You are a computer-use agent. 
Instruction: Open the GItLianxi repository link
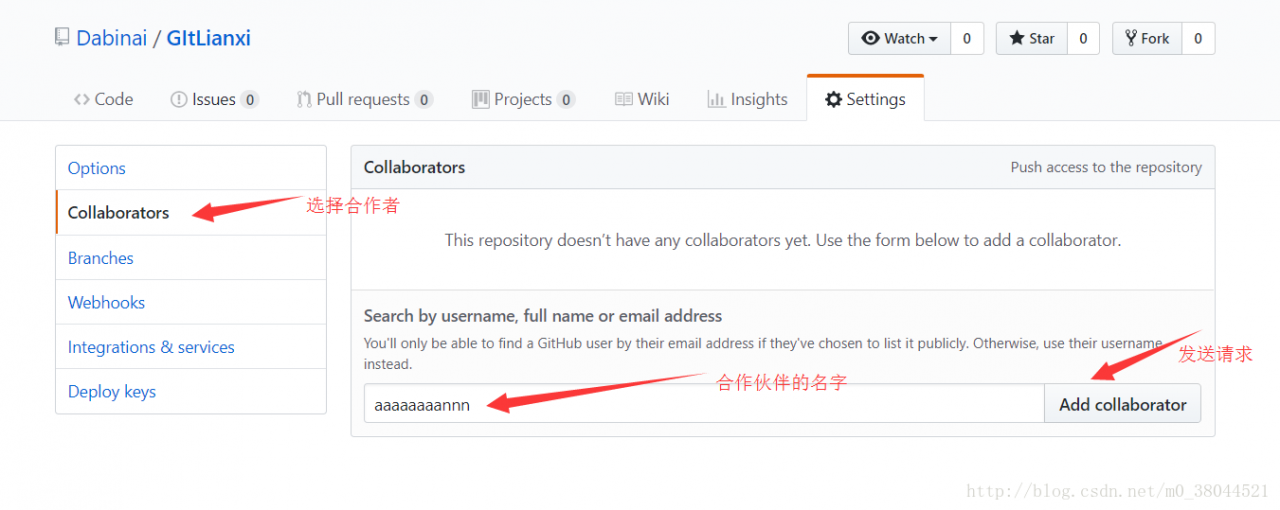pos(208,39)
